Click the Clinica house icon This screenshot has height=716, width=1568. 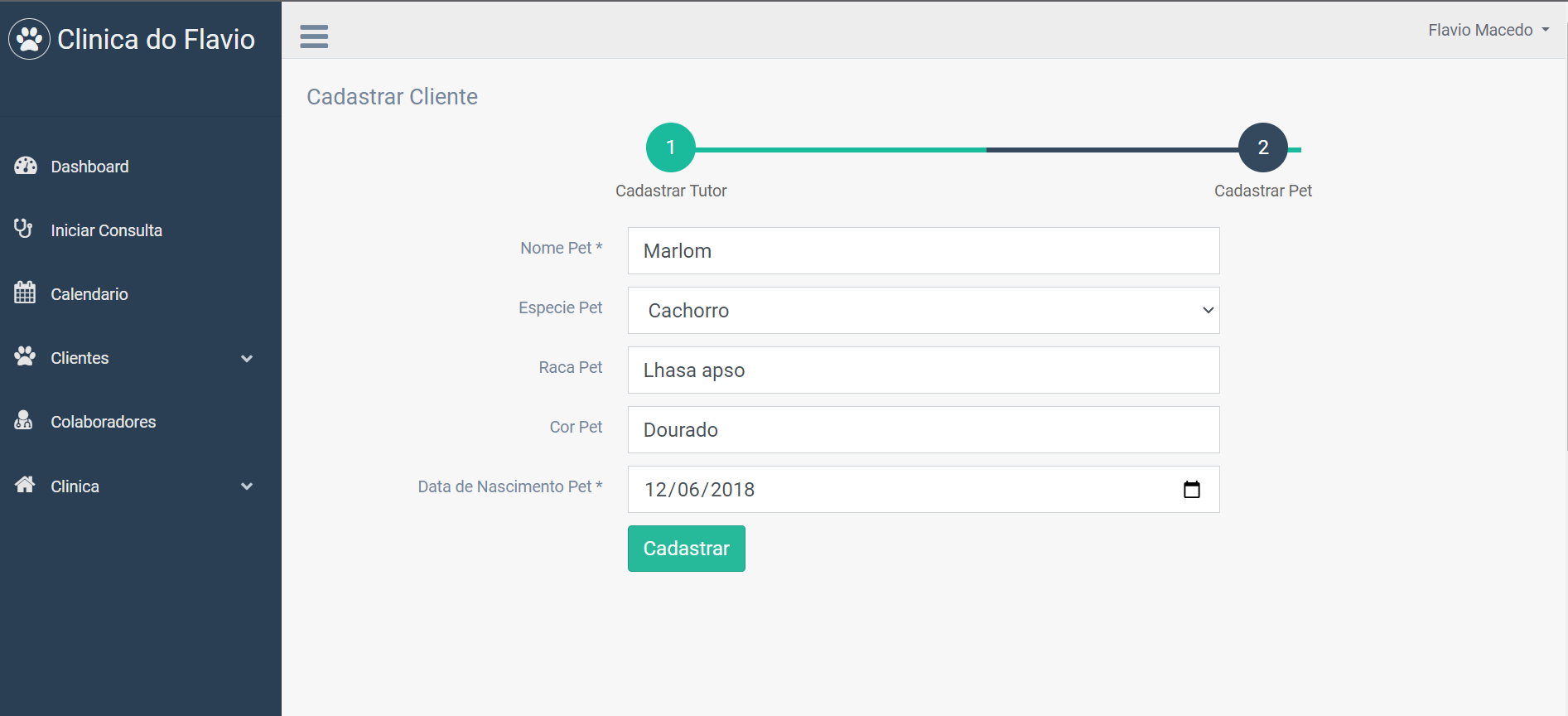point(25,485)
